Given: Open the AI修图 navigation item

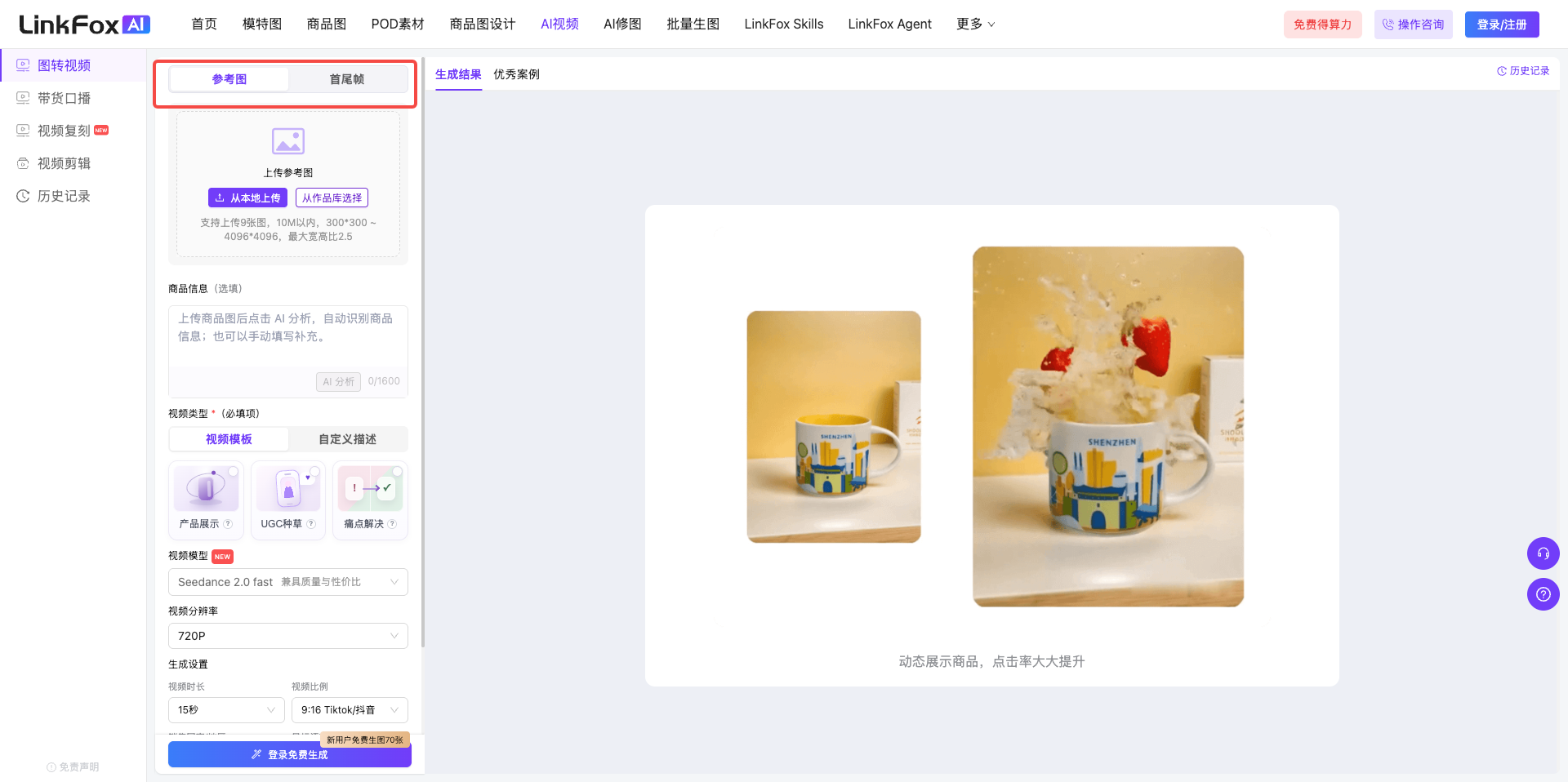Looking at the screenshot, I should 622,24.
